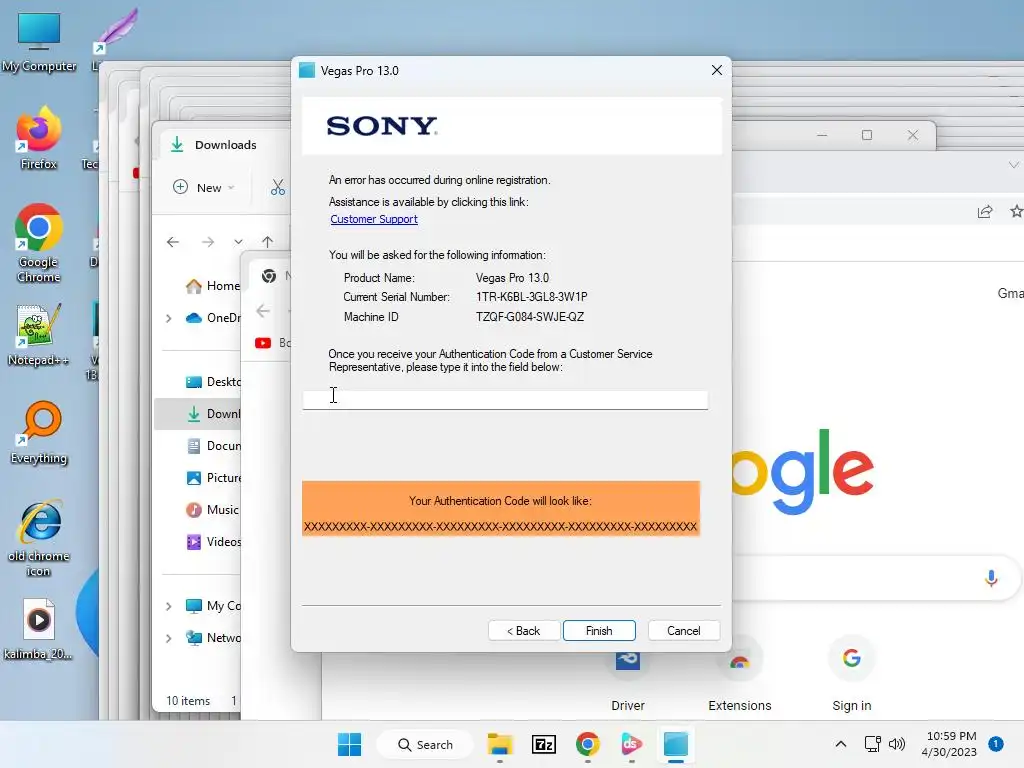
Task: Select Desktop in Explorer sidebar
Action: (x=214, y=382)
